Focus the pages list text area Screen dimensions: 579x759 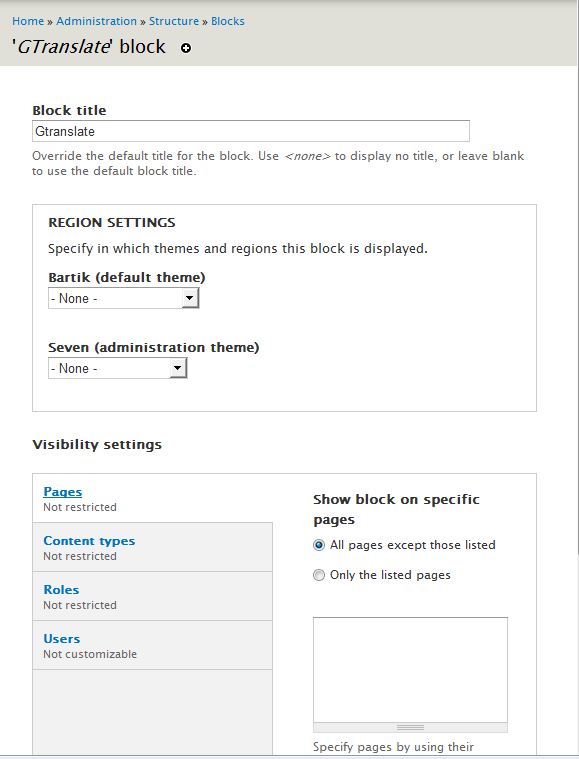(x=411, y=670)
